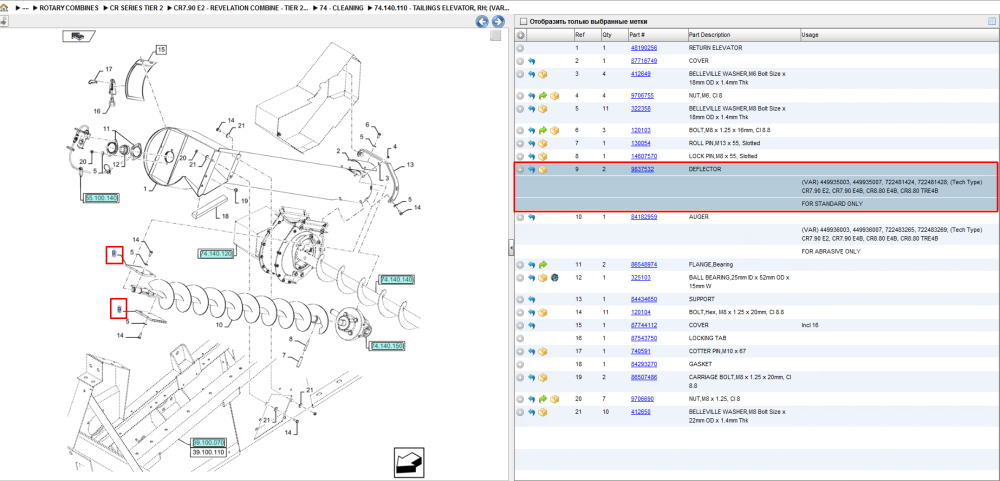
Task: Click the blue arrow icon for part 412658
Action: point(532,413)
